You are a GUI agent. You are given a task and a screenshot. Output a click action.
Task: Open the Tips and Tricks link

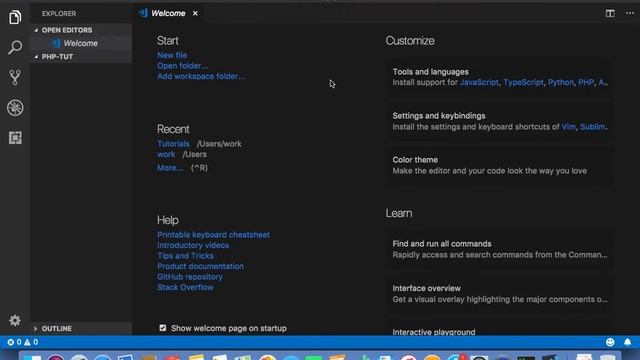click(x=185, y=256)
